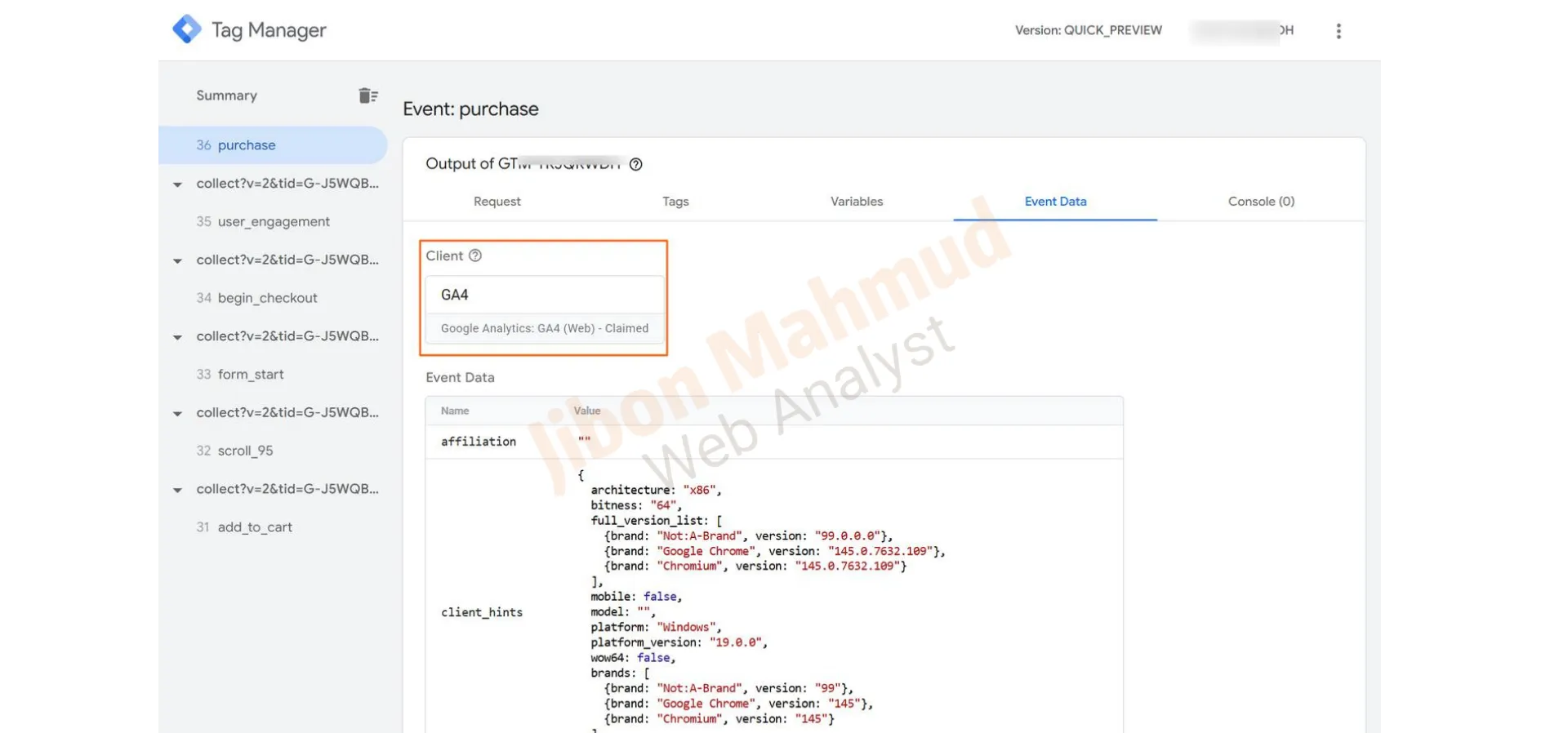Click help icon beside Output of container

point(636,164)
